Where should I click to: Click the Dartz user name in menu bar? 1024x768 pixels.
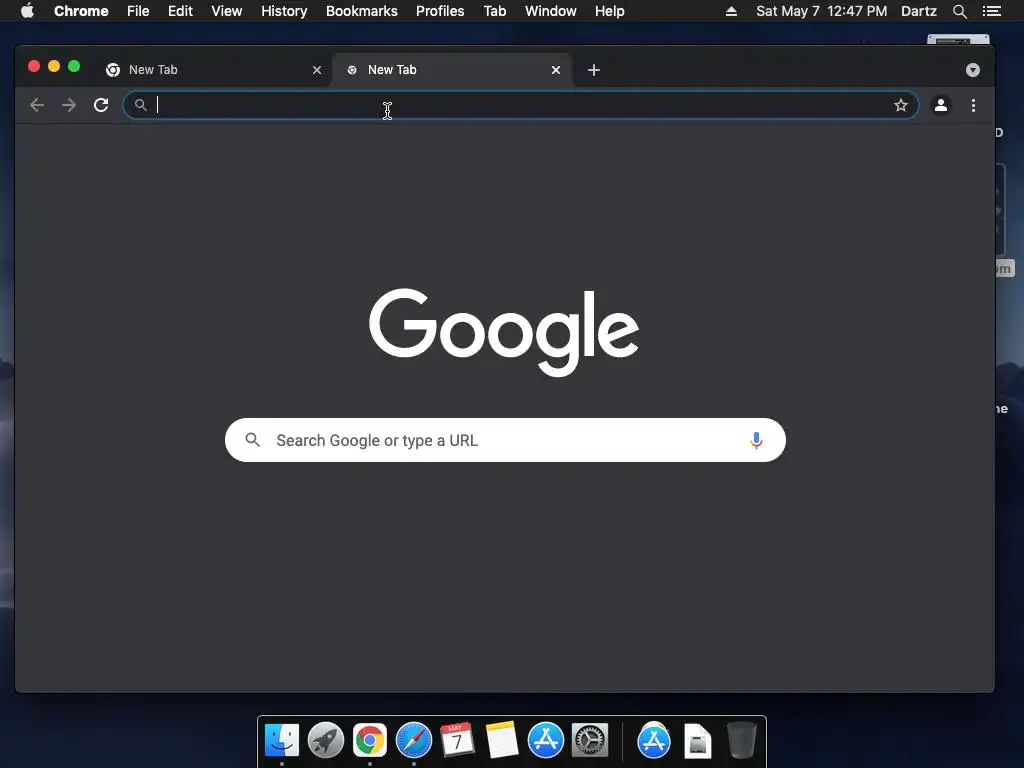point(919,11)
